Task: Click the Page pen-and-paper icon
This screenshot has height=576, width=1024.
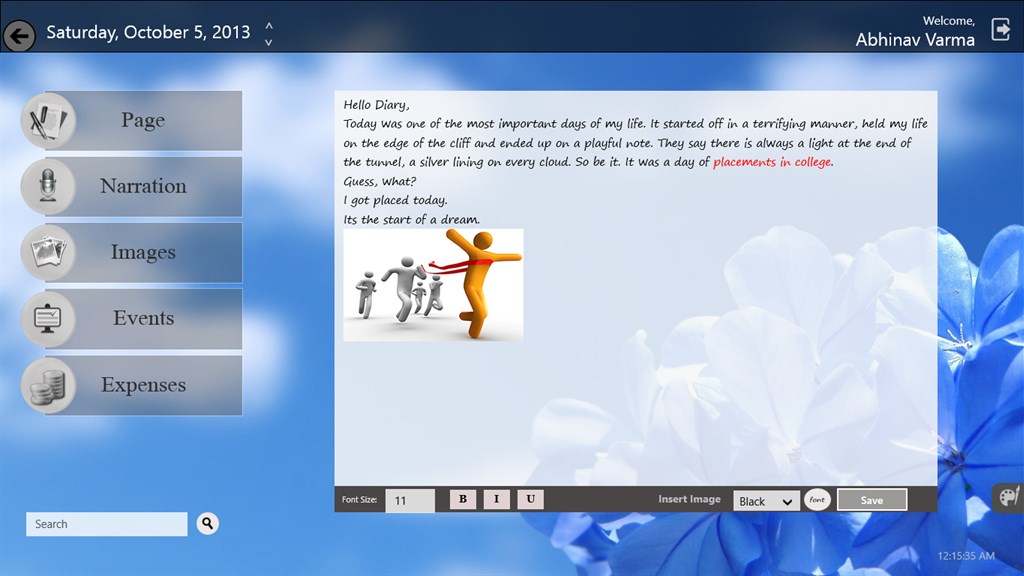Action: pos(47,121)
